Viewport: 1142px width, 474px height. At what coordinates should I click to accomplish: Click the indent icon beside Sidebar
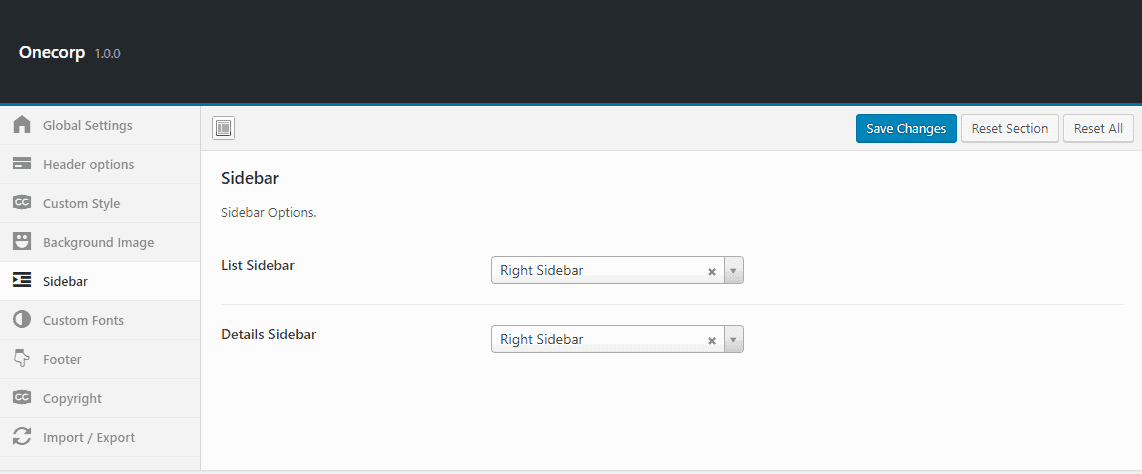[23, 281]
